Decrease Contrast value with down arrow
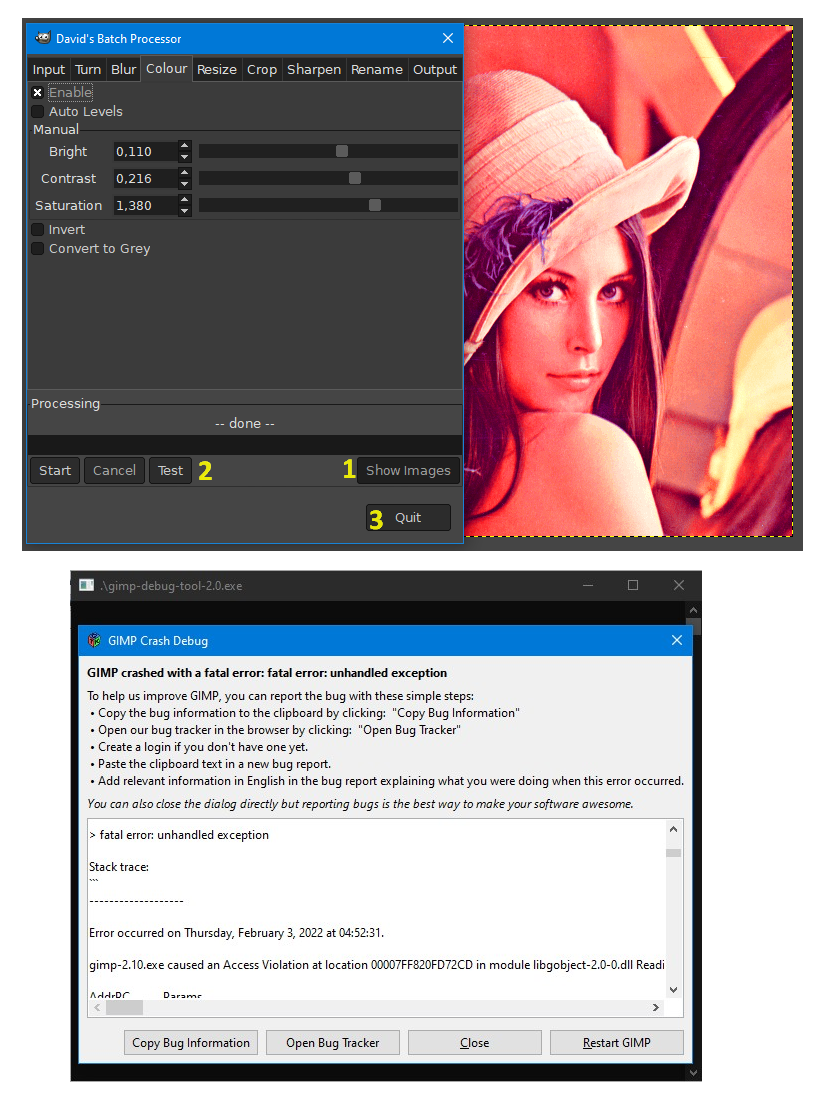 pos(185,184)
